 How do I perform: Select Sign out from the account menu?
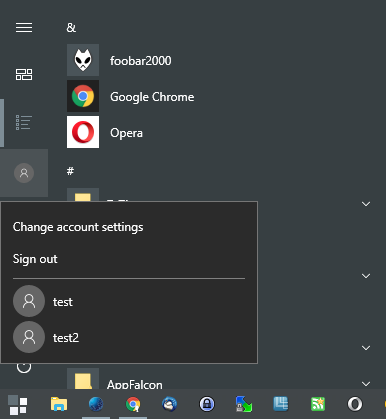click(x=35, y=259)
